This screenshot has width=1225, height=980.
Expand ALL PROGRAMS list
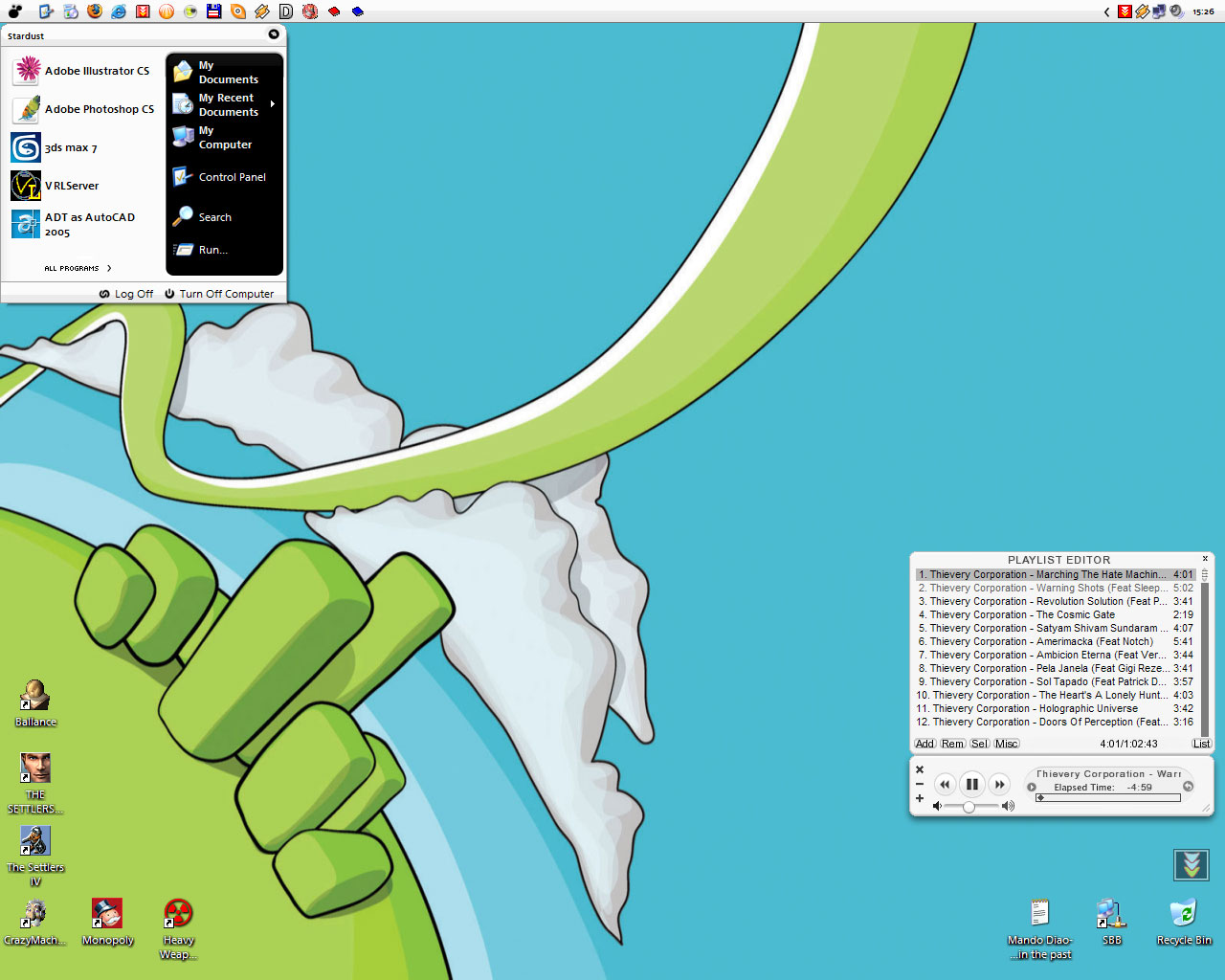pyautogui.click(x=78, y=268)
